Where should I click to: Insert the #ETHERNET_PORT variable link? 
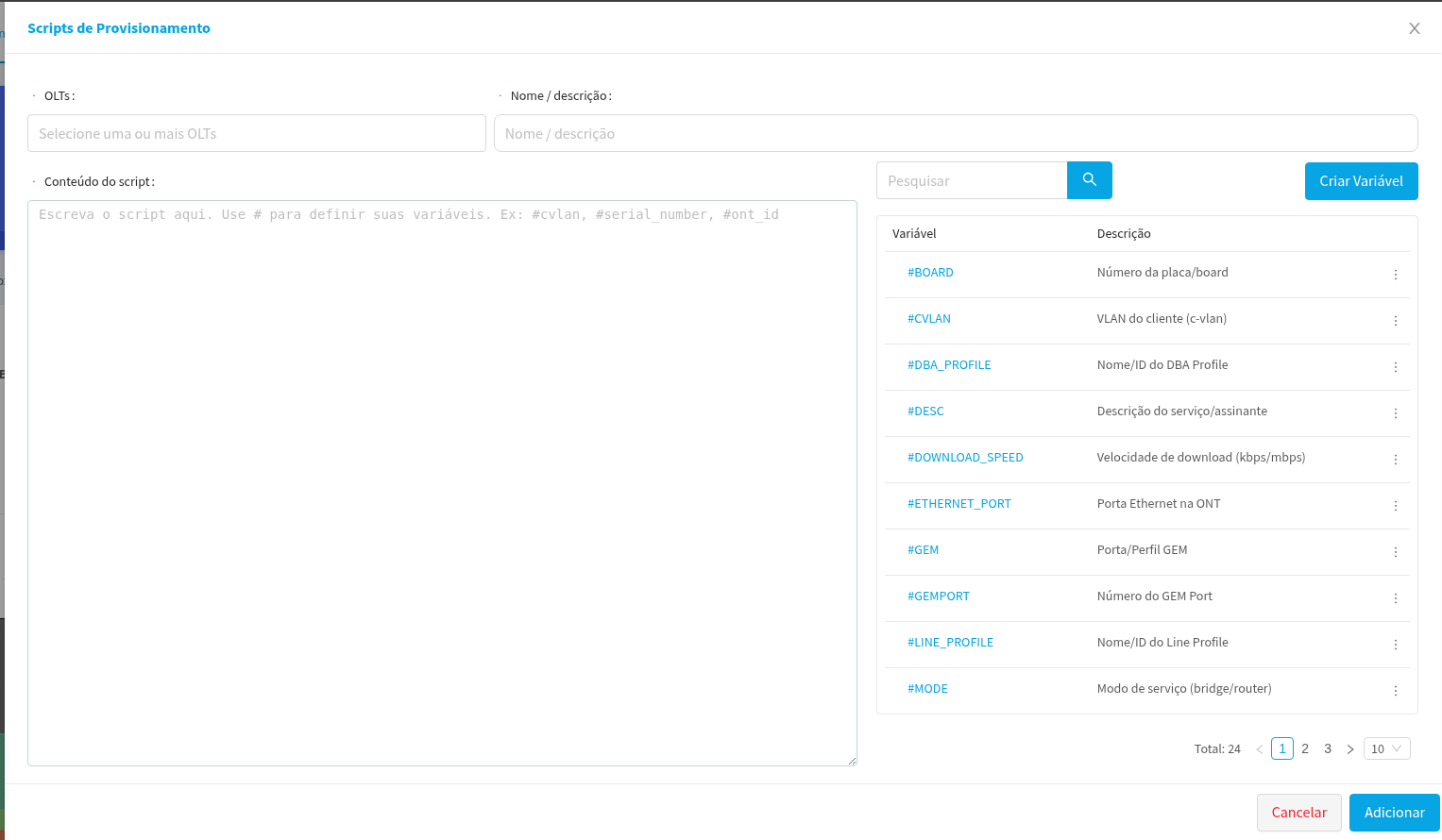959,504
